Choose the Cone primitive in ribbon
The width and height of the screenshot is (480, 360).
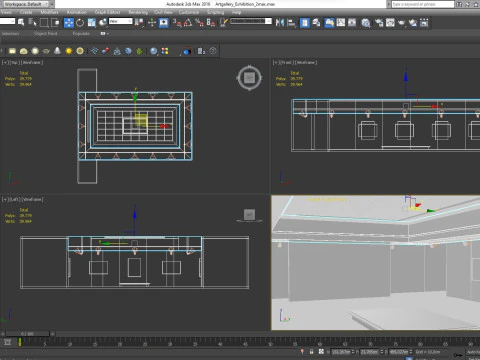[57, 51]
